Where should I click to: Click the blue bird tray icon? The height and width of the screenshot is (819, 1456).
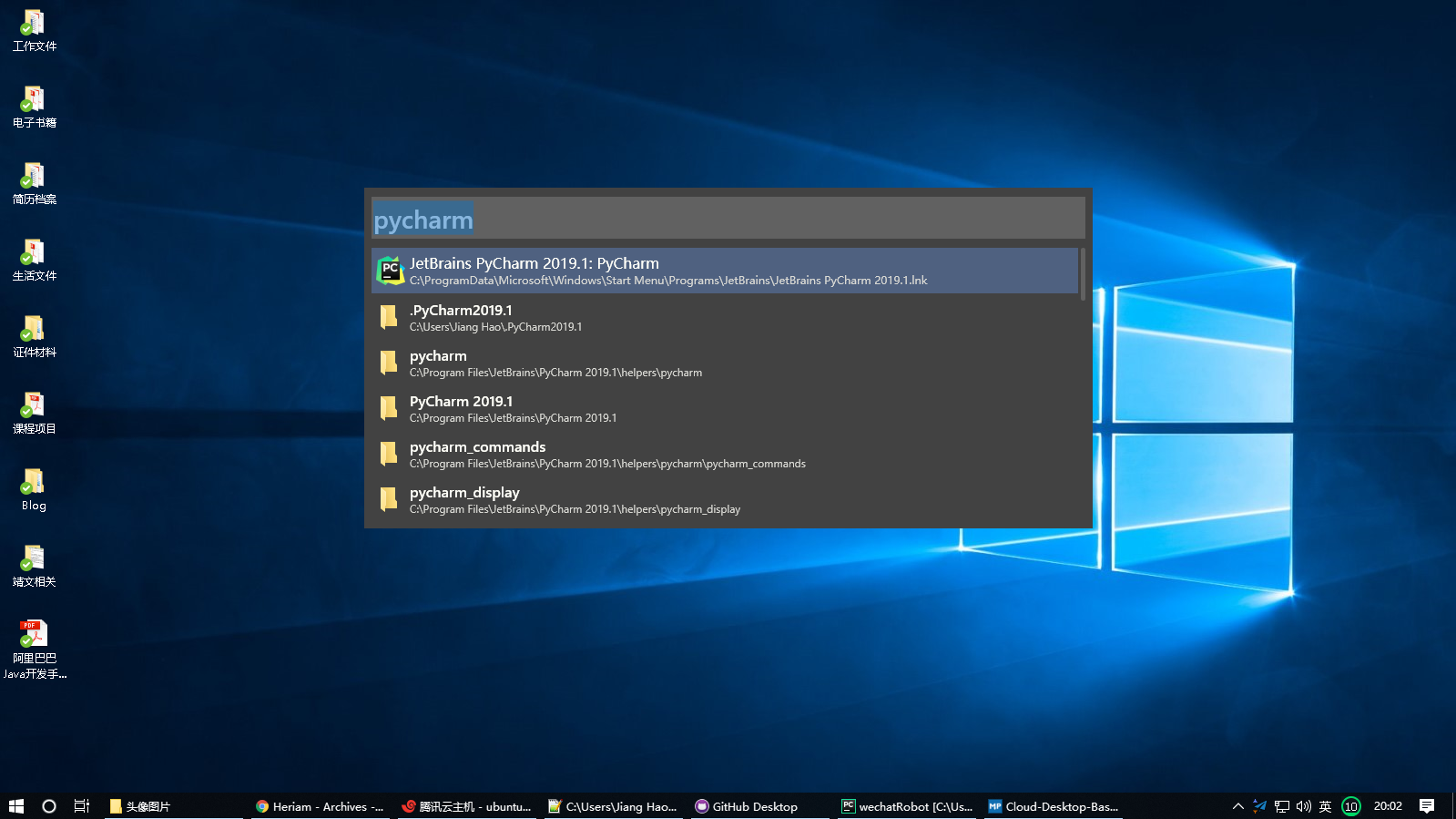(1260, 806)
